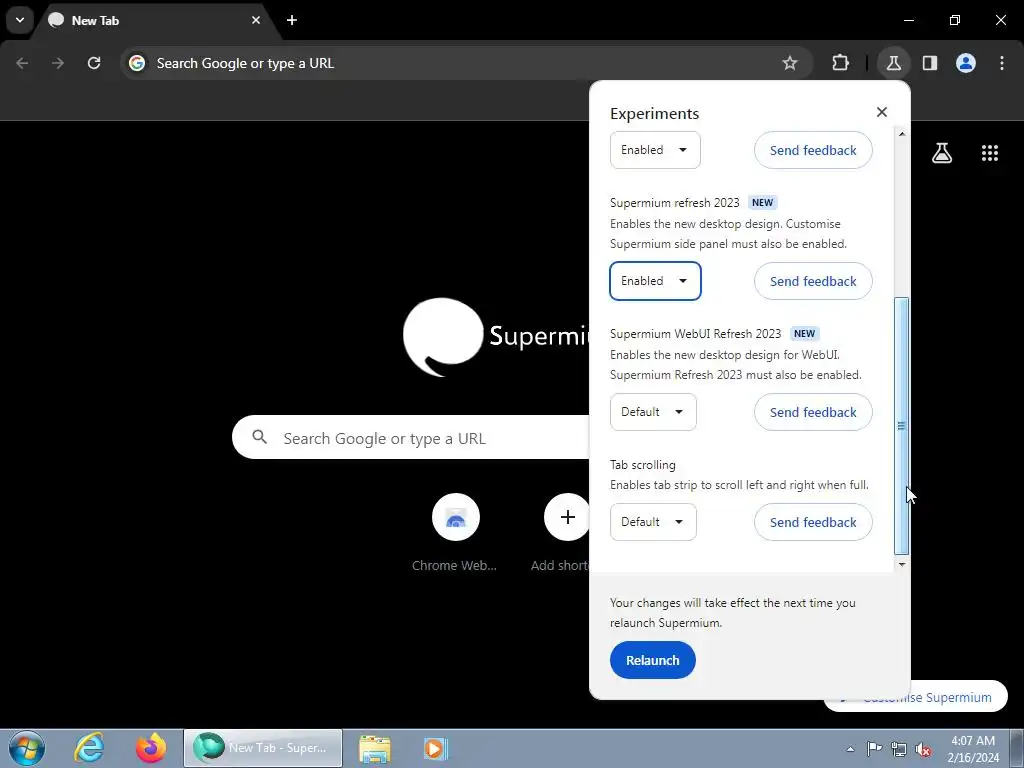
Task: Click the magnifier icon in search box
Action: [x=259, y=437]
